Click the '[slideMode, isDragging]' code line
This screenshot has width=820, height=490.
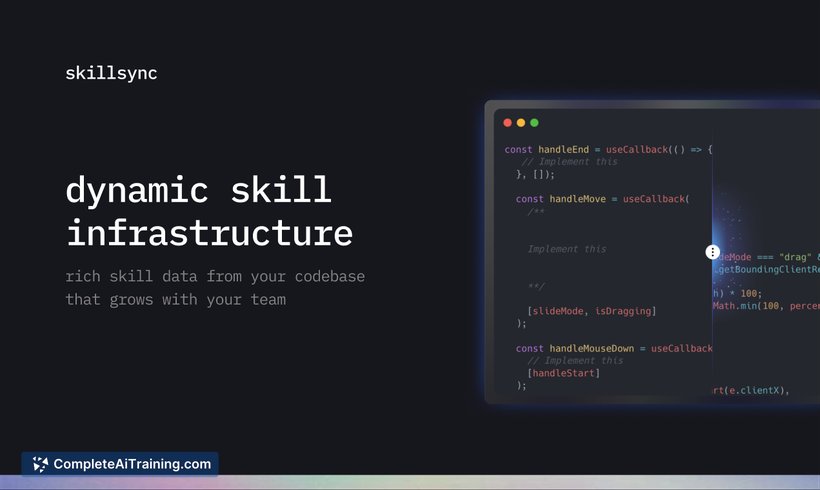591,311
